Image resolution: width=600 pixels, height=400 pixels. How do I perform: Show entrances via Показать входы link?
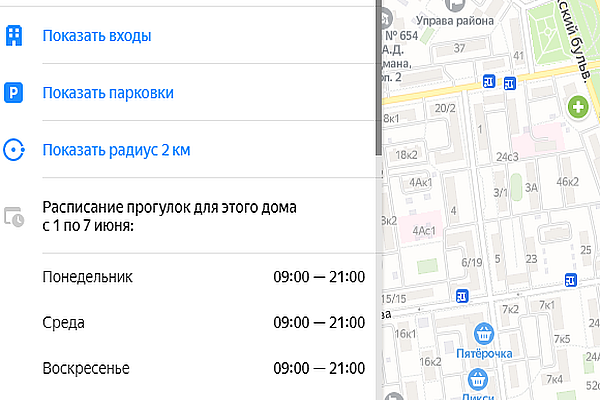coord(96,37)
